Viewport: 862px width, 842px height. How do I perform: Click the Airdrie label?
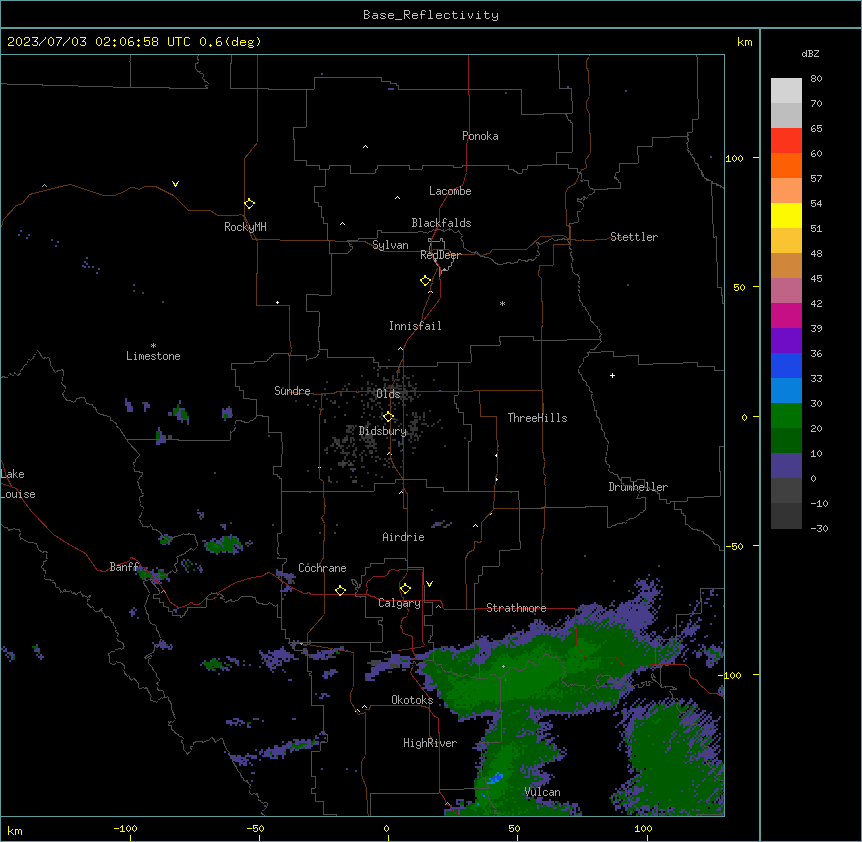(x=404, y=537)
